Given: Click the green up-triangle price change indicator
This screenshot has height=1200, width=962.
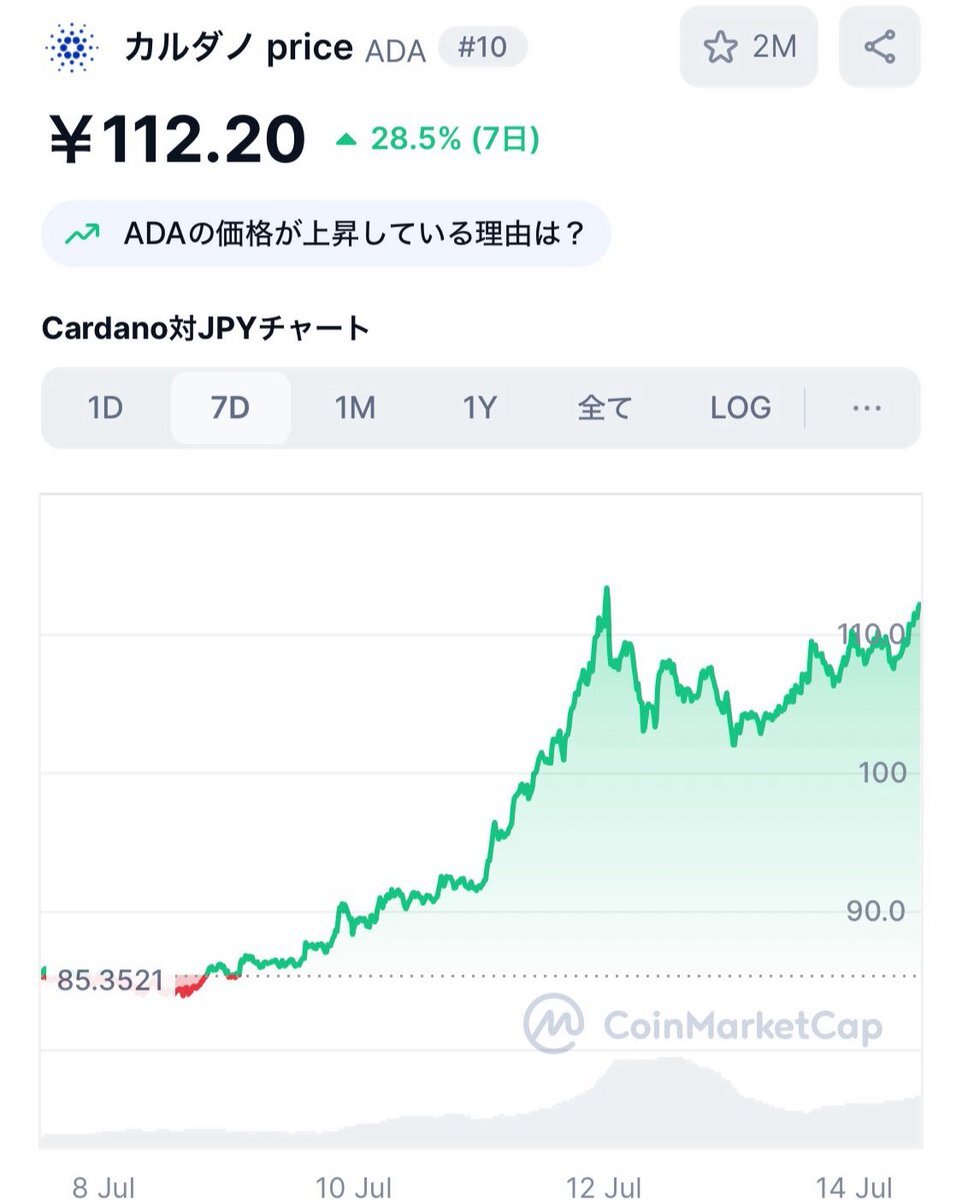Looking at the screenshot, I should 346,140.
